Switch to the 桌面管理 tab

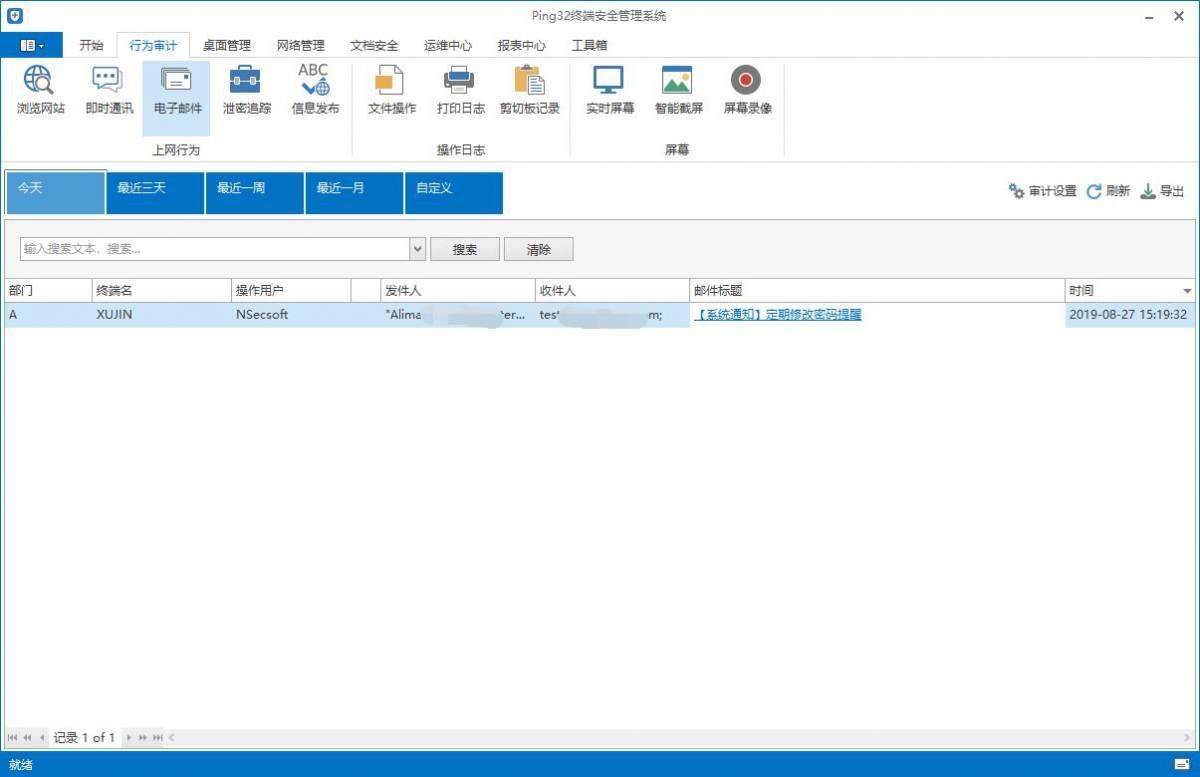click(x=227, y=45)
